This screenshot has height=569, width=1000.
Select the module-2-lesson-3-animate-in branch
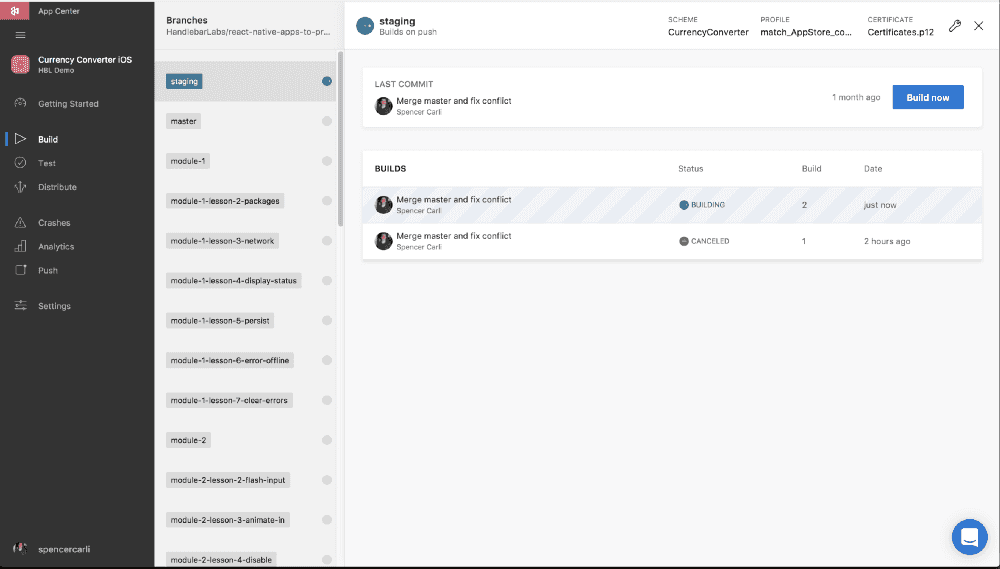[228, 520]
